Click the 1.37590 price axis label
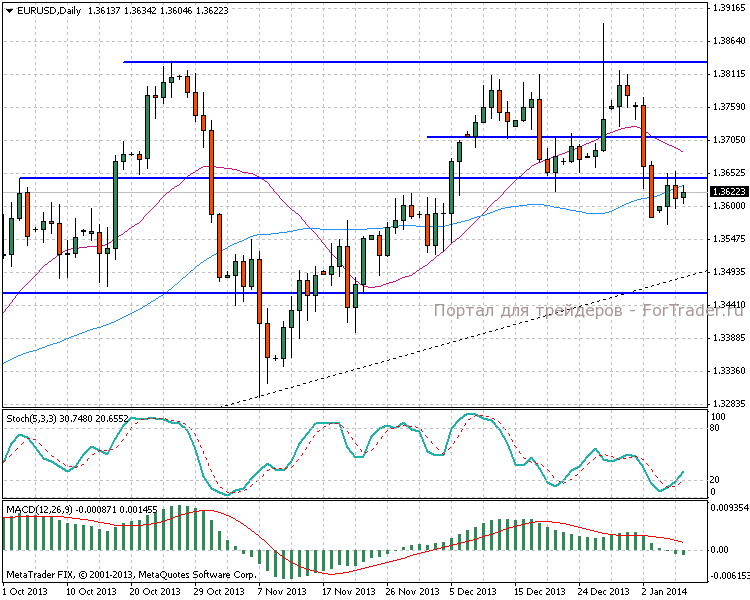The width and height of the screenshot is (750, 600). tap(729, 107)
